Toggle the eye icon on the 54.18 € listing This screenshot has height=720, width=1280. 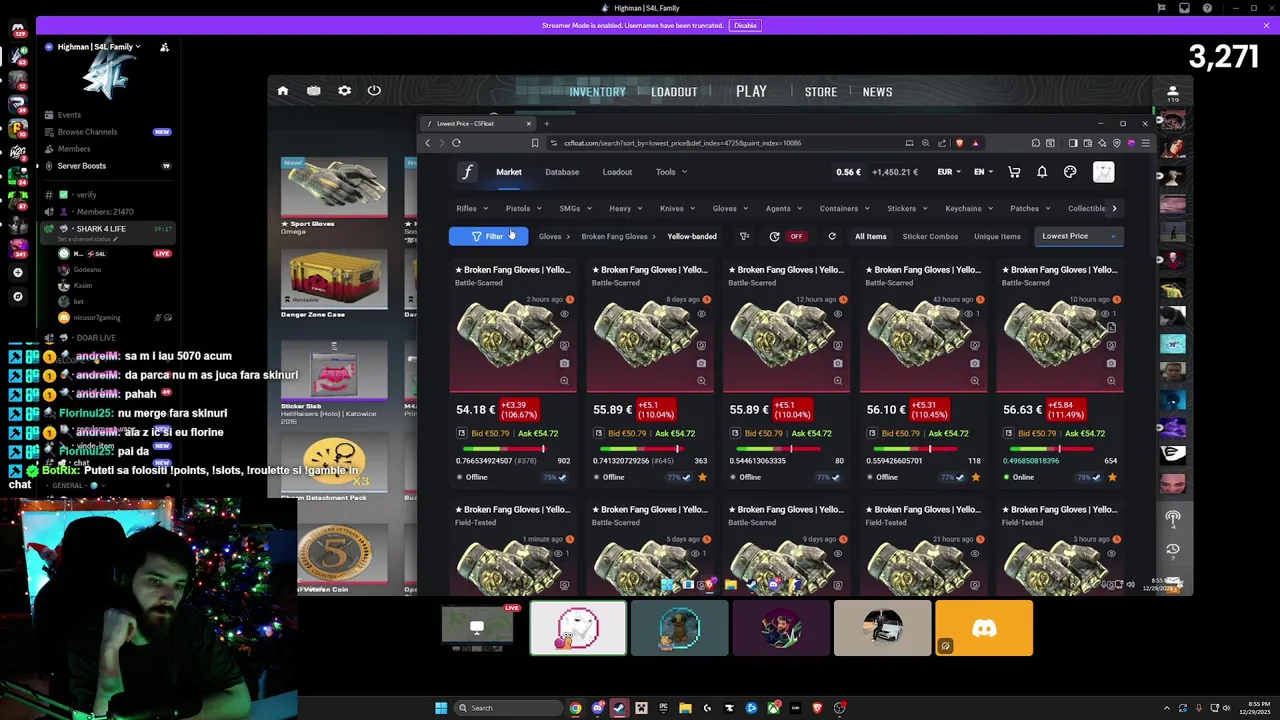point(564,314)
